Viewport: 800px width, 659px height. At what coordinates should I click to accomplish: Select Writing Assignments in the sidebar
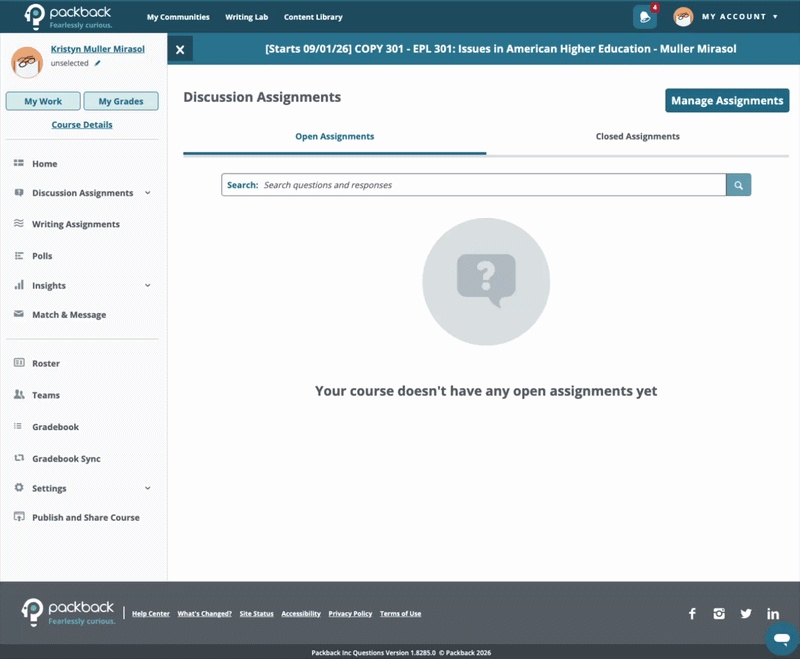pos(76,224)
